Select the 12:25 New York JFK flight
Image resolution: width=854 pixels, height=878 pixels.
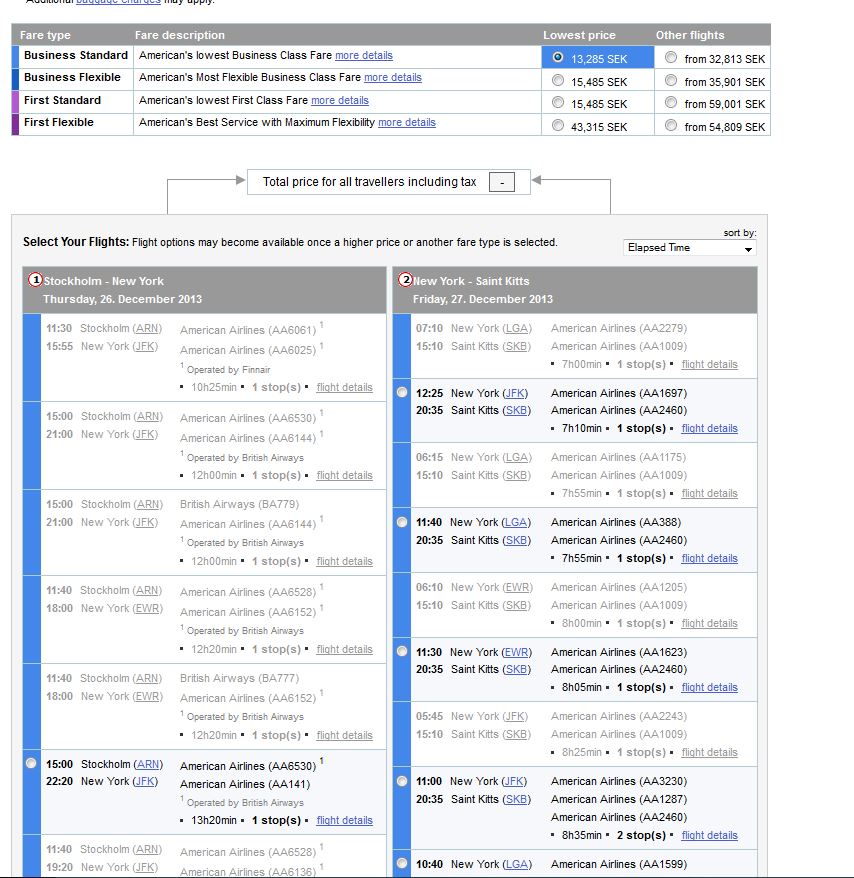pos(402,393)
